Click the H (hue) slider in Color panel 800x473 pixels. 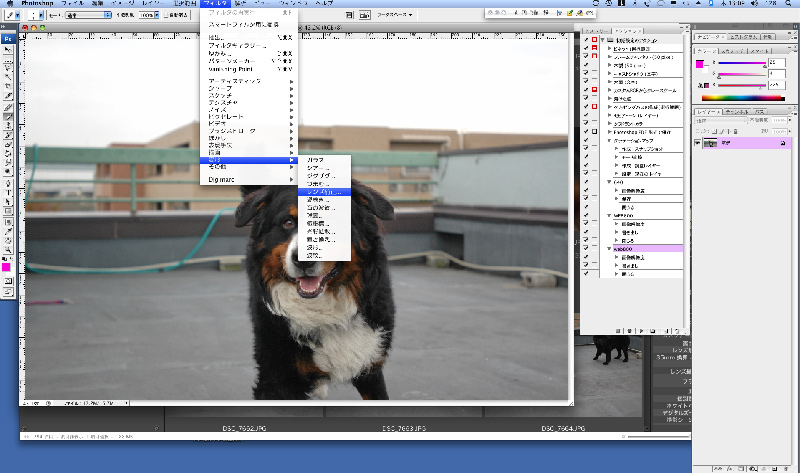click(742, 63)
